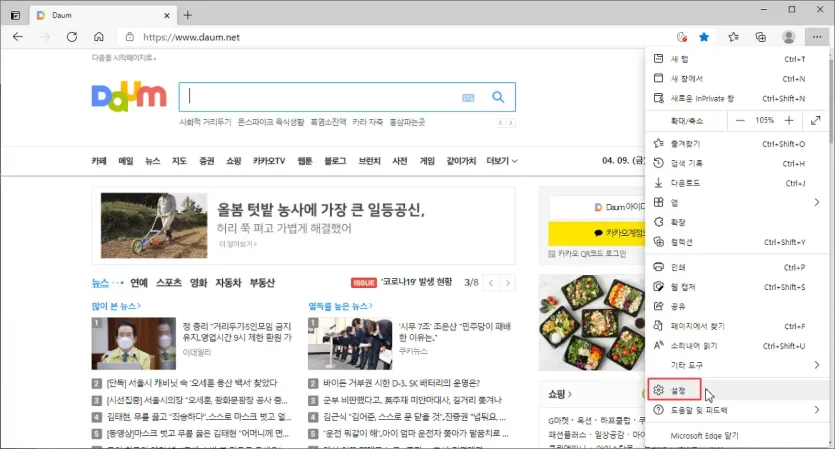Expand the 앱 submenu
This screenshot has width=835, height=449.
[737, 202]
